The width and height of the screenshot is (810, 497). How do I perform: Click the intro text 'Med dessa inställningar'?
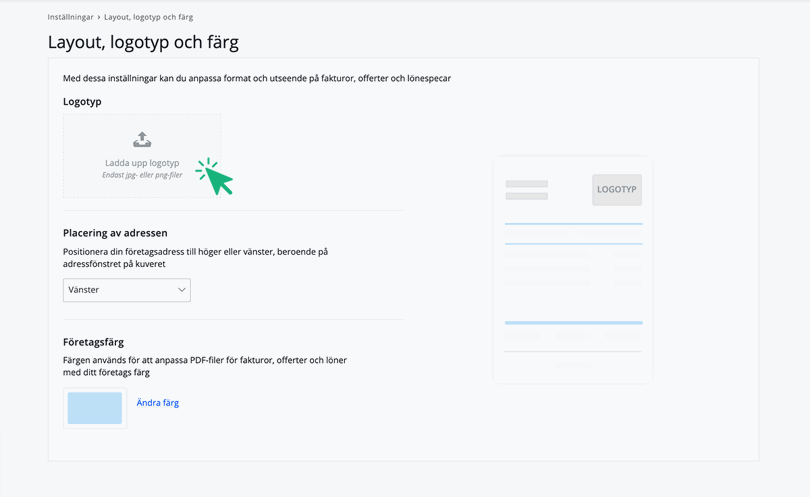pyautogui.click(x=256, y=78)
